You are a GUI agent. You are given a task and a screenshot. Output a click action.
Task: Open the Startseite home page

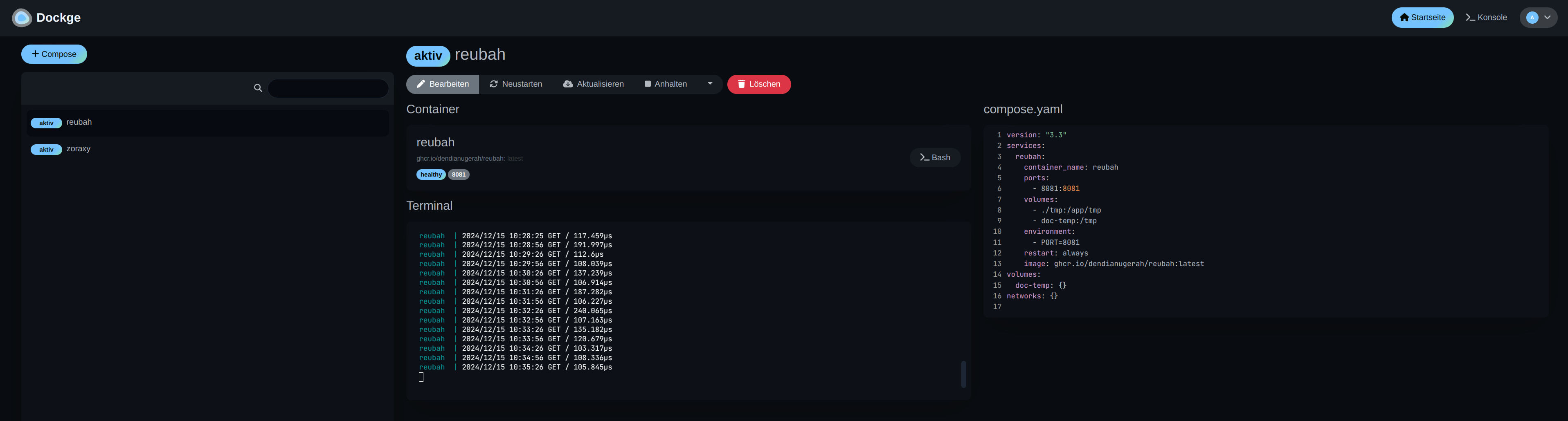point(1422,18)
